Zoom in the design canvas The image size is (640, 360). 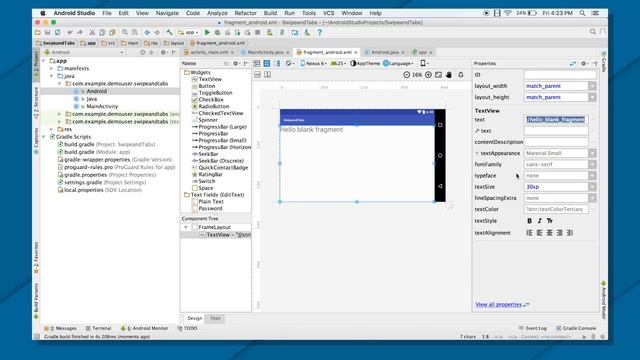pos(428,75)
